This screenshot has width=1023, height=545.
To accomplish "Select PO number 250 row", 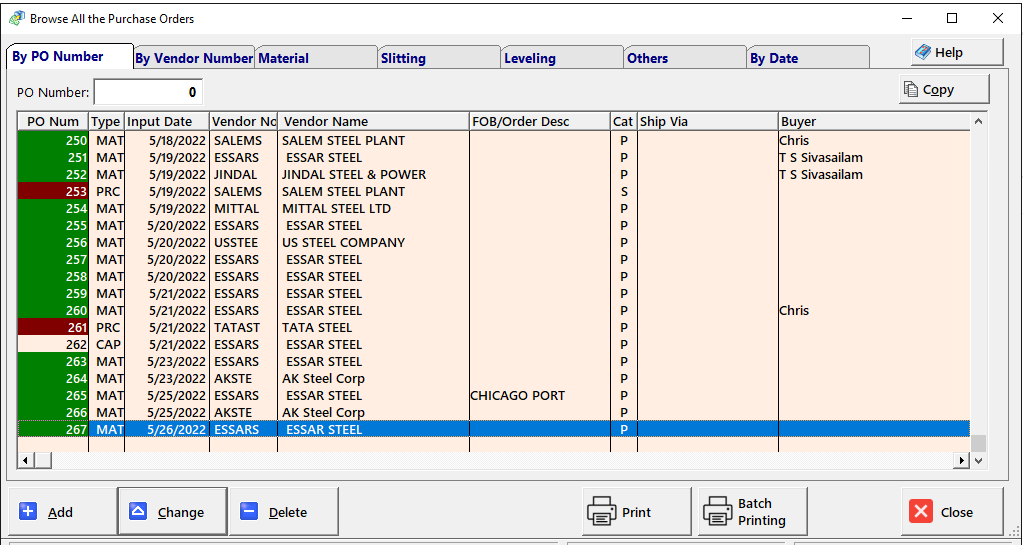I will click(494, 140).
